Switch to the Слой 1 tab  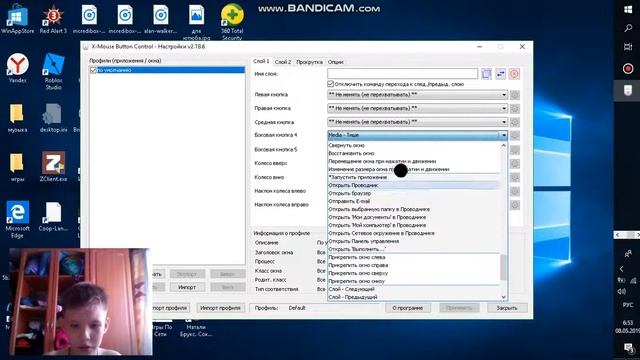(x=261, y=61)
